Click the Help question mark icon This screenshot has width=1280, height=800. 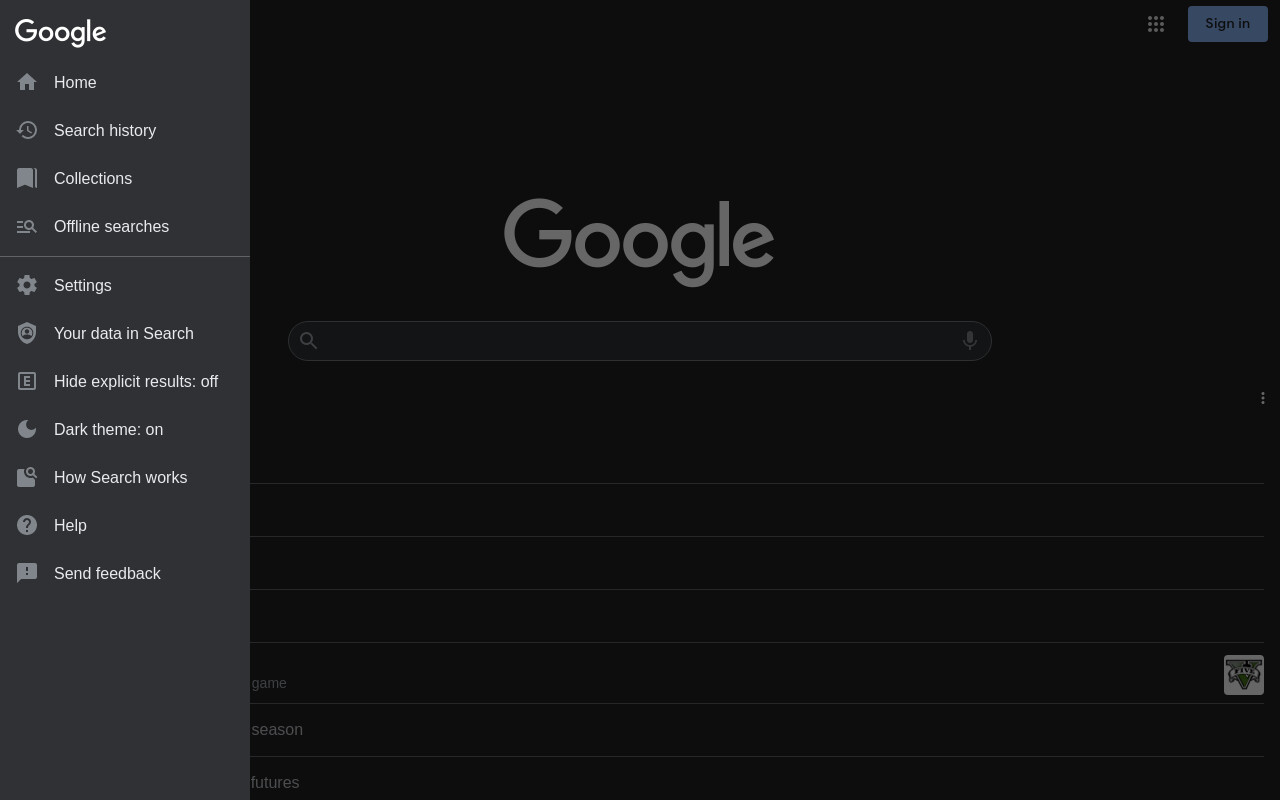pyautogui.click(x=27, y=525)
